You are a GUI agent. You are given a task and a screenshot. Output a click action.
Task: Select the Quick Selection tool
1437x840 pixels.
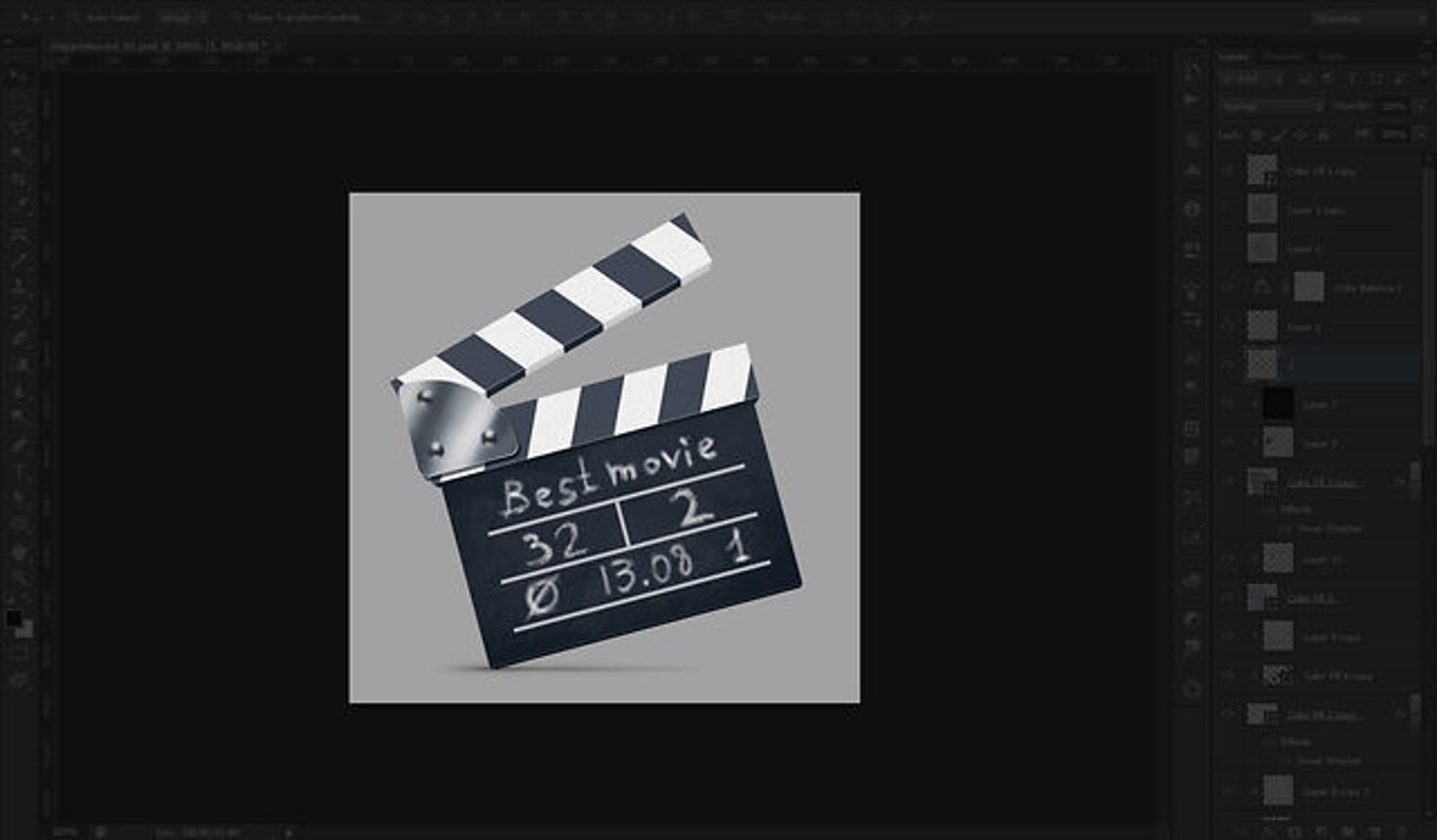click(x=19, y=153)
